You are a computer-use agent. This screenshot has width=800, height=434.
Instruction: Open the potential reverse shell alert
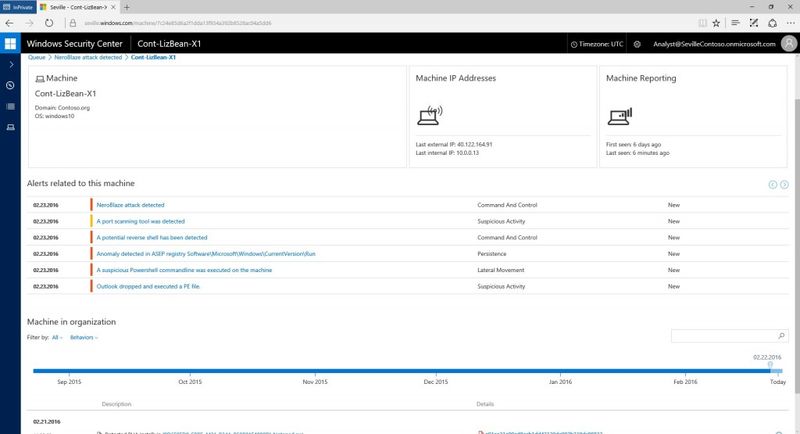[x=152, y=238]
